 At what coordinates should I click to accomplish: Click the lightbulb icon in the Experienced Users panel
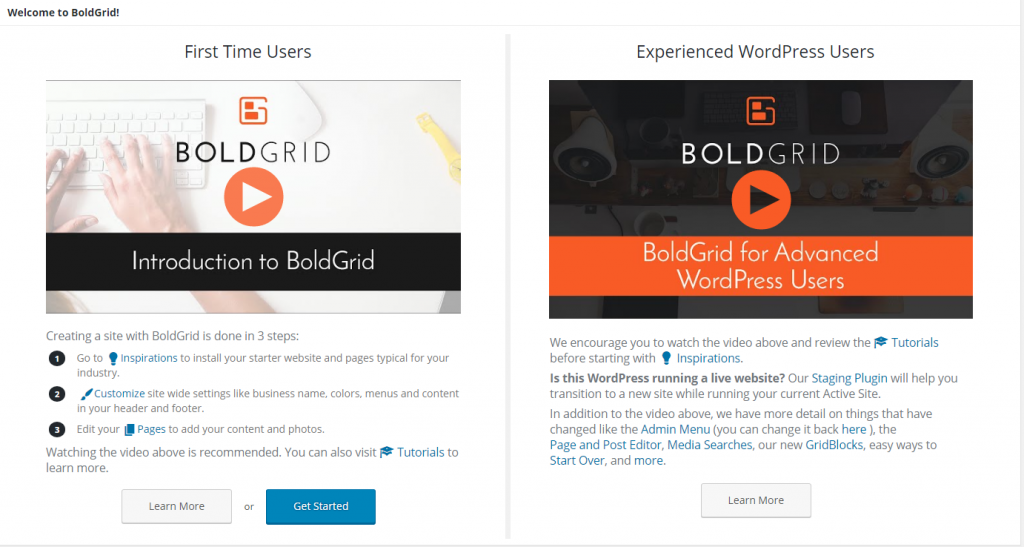(666, 358)
